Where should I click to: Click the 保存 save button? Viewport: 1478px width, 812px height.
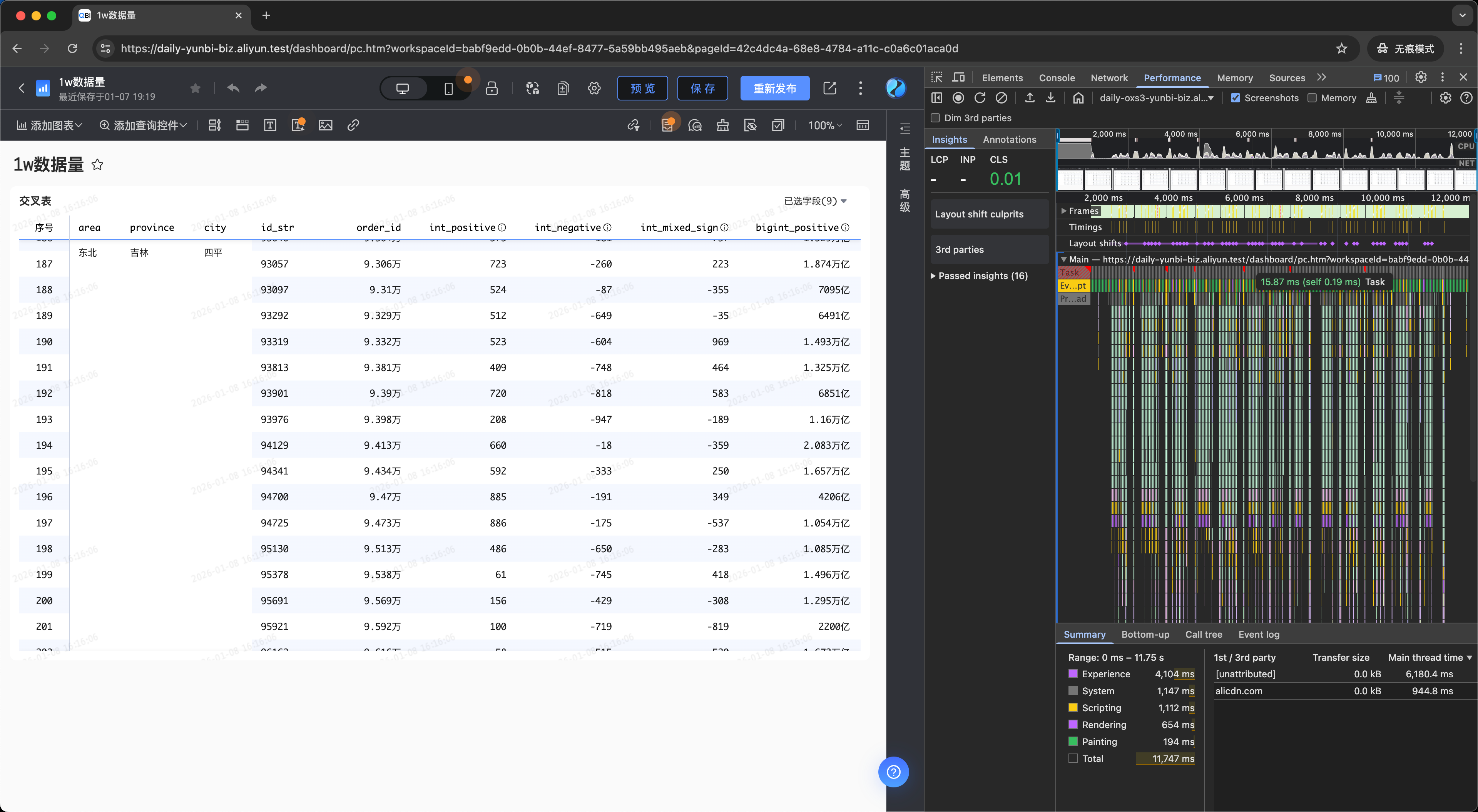point(703,89)
